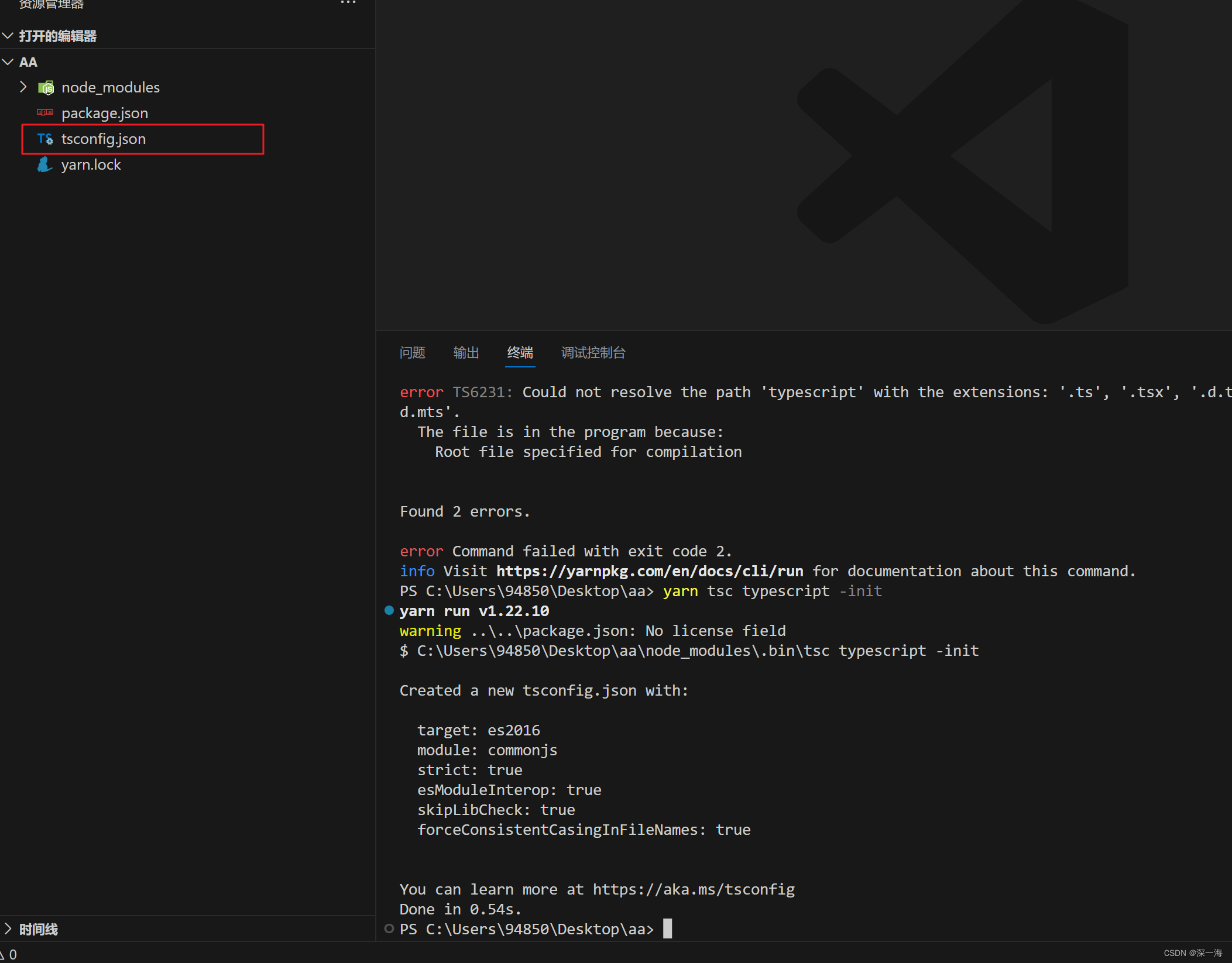Screen dimensions: 1232x963
Task: Click the tsconfig.json TS file icon
Action: tap(45, 139)
